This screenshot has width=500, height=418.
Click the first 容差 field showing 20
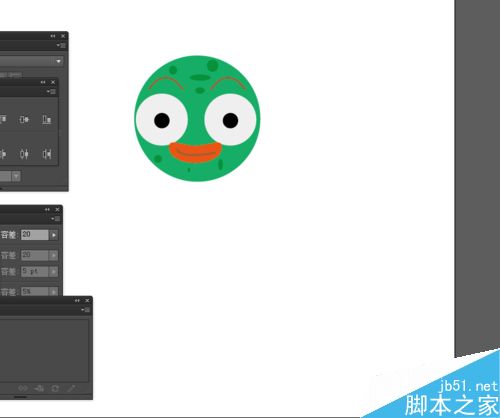coord(35,235)
